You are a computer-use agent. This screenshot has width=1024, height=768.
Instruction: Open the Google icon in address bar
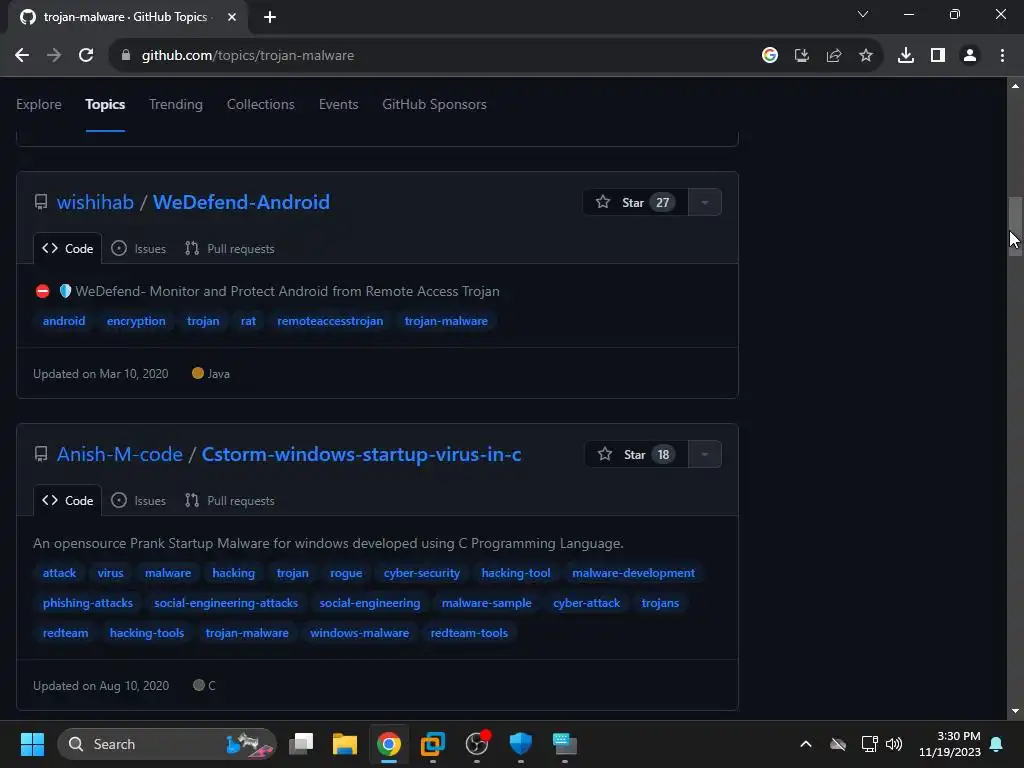(x=770, y=56)
